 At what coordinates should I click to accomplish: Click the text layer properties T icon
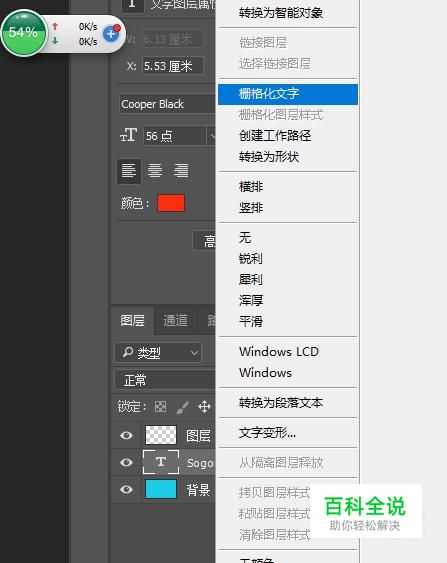pos(132,4)
